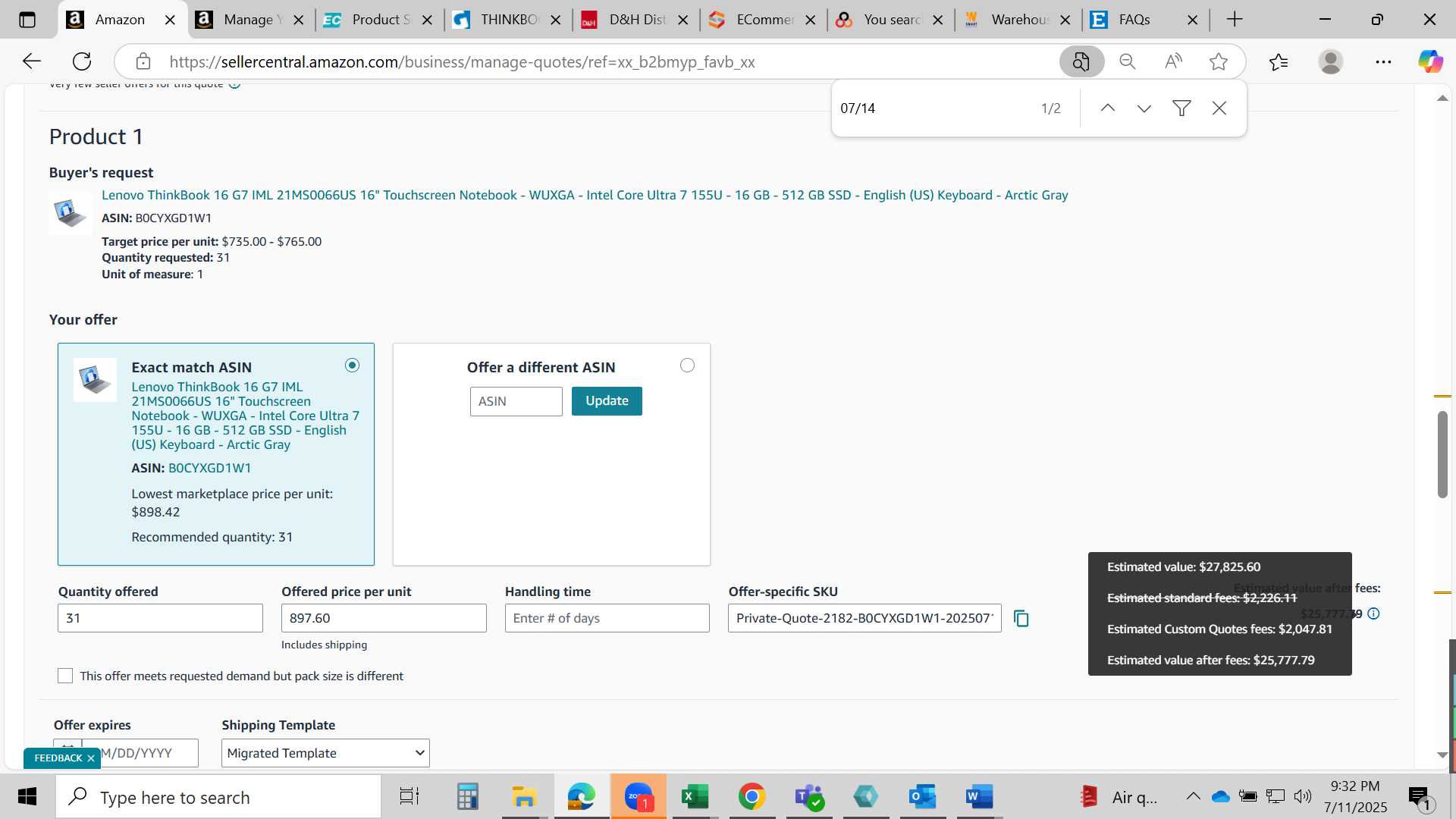This screenshot has height=819, width=1456.
Task: Open Edge settings and more menu
Action: tap(1383, 61)
